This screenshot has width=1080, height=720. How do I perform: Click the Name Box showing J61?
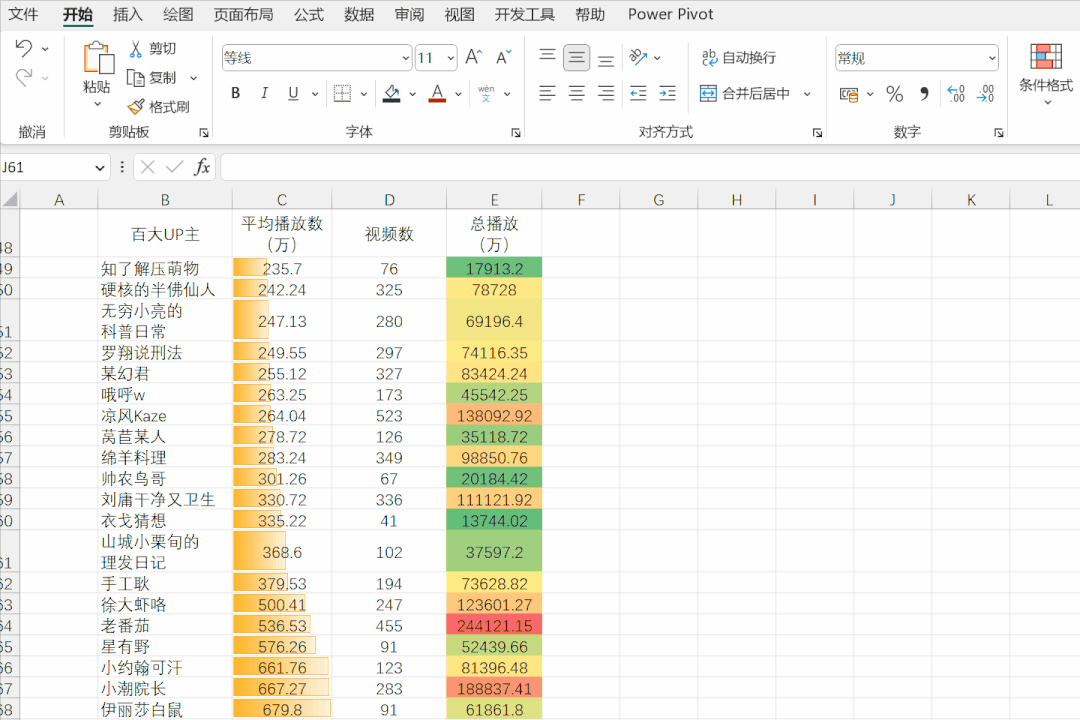(x=45, y=167)
